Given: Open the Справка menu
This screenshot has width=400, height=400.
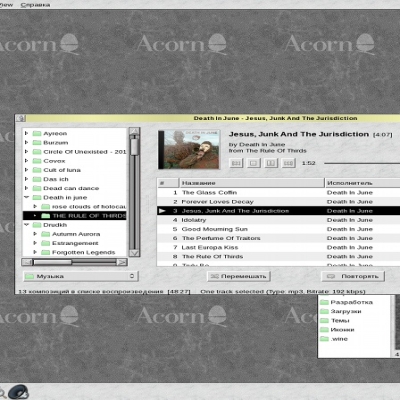Looking at the screenshot, I should 35,5.
